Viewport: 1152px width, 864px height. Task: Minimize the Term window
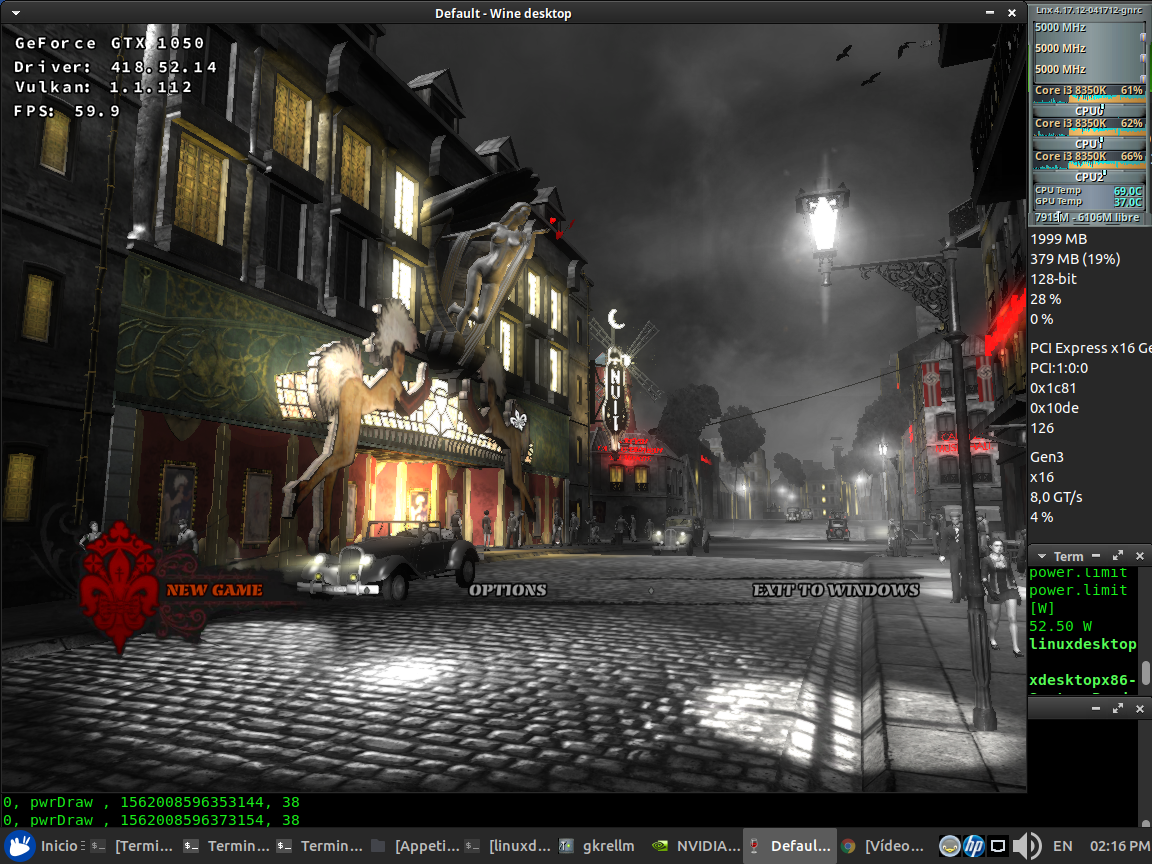pos(1095,556)
